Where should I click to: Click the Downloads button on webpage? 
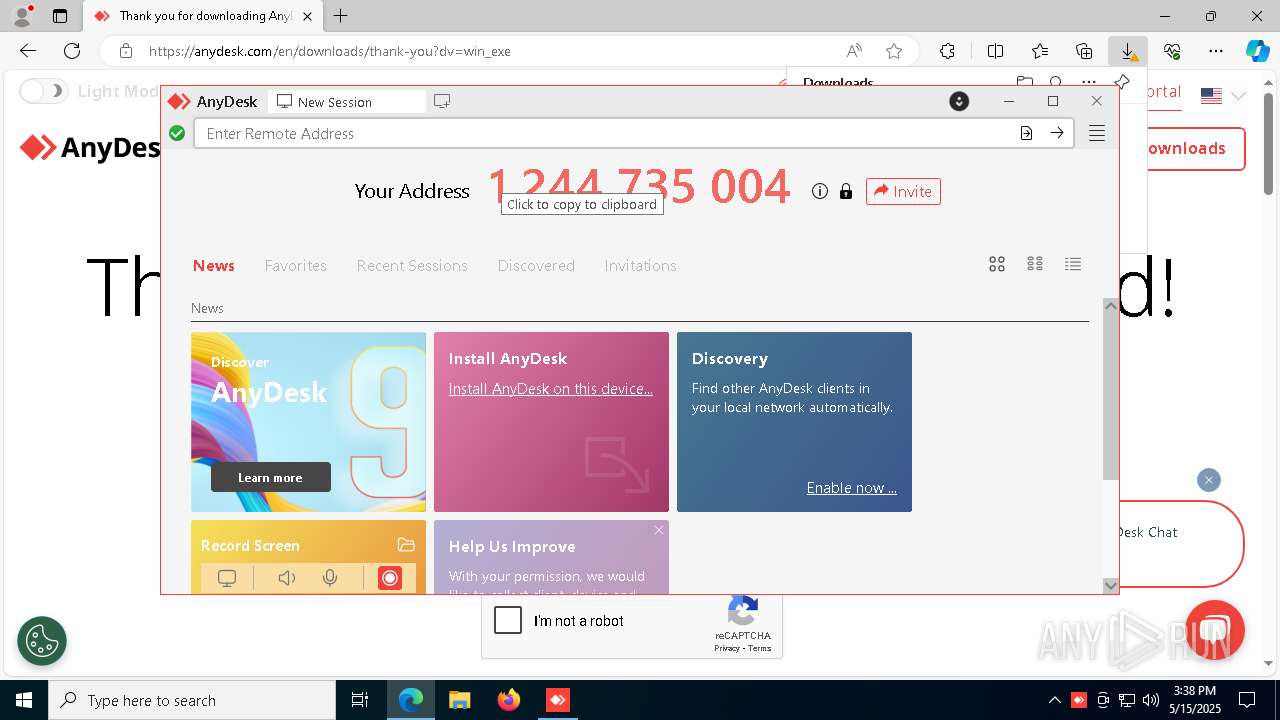[x=1183, y=148]
